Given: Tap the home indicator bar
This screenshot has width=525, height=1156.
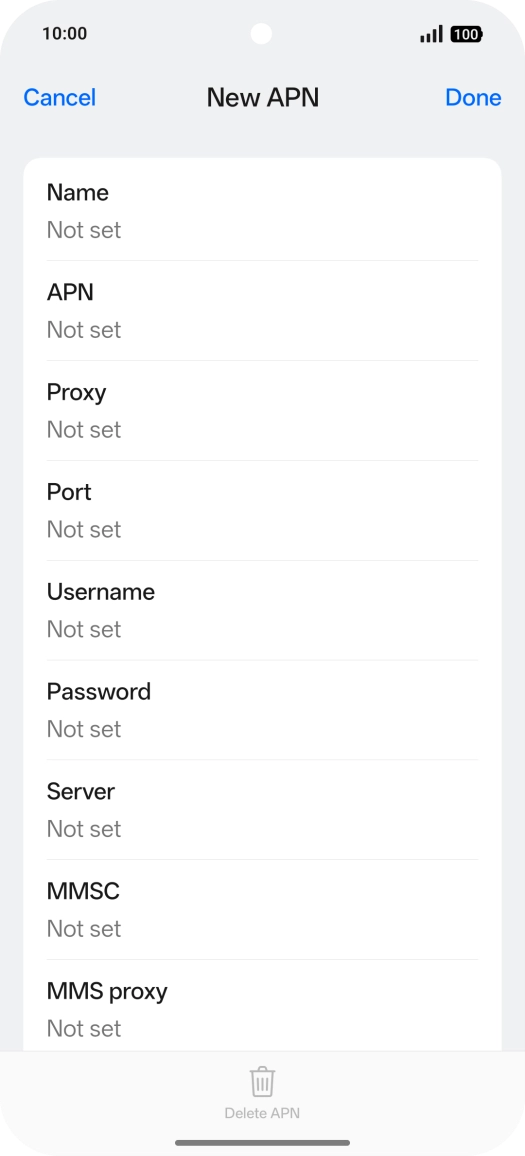Looking at the screenshot, I should tap(262, 1143).
